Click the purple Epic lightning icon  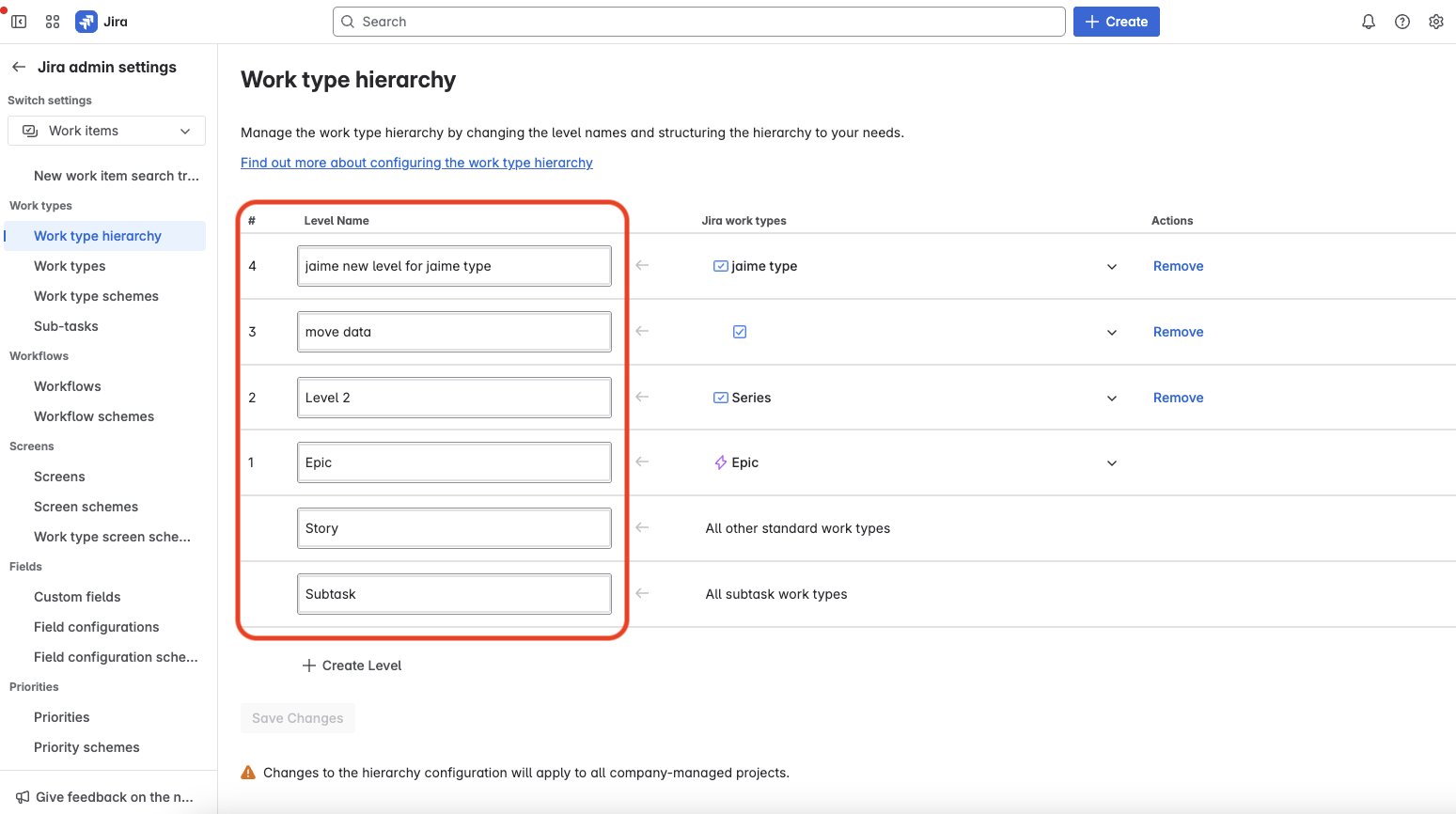tap(719, 462)
